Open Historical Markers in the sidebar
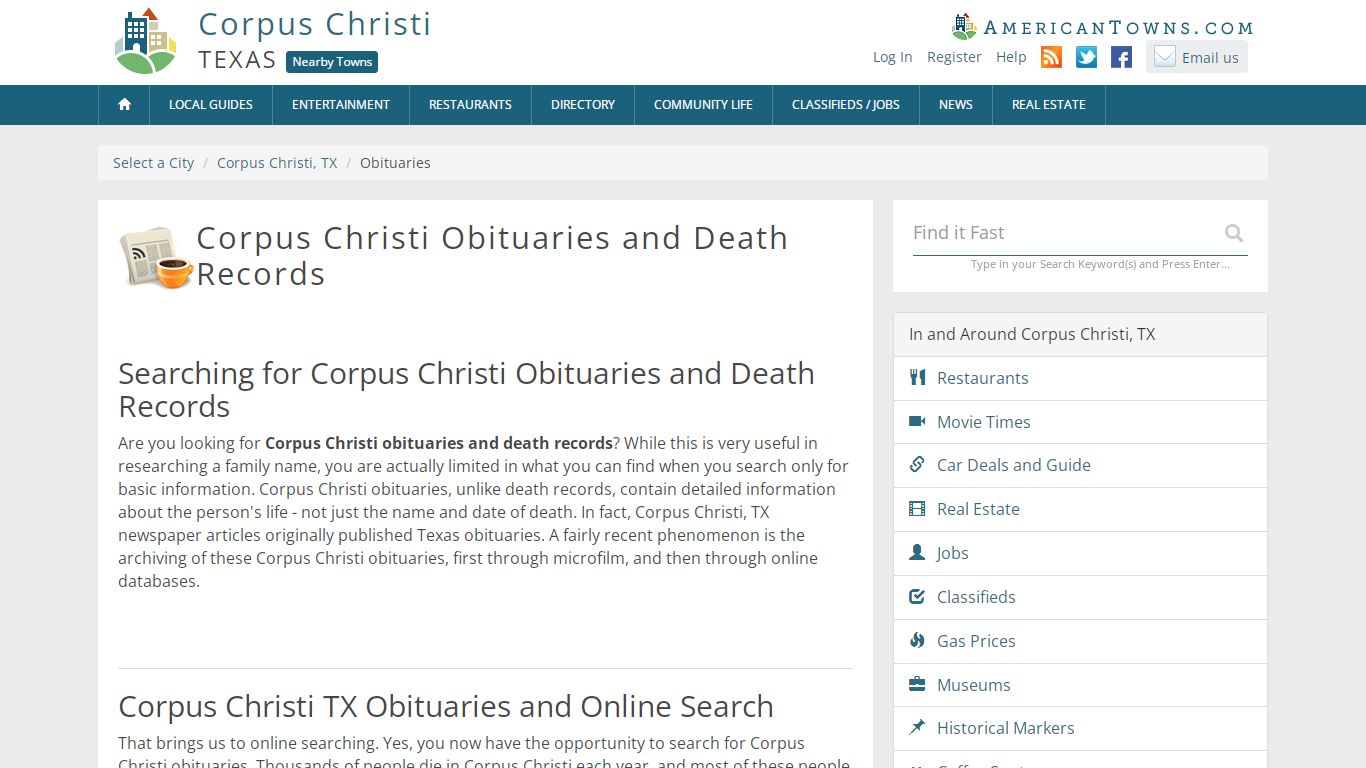 1005,728
